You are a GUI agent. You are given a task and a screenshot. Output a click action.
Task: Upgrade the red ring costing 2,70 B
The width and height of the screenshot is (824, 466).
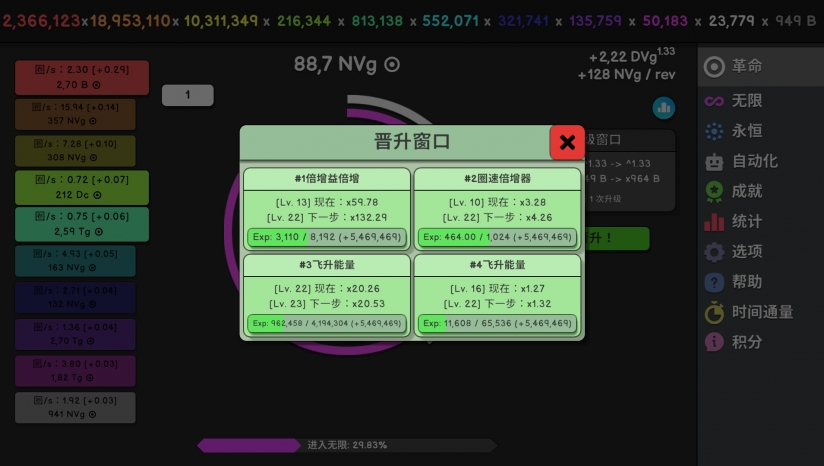82,77
